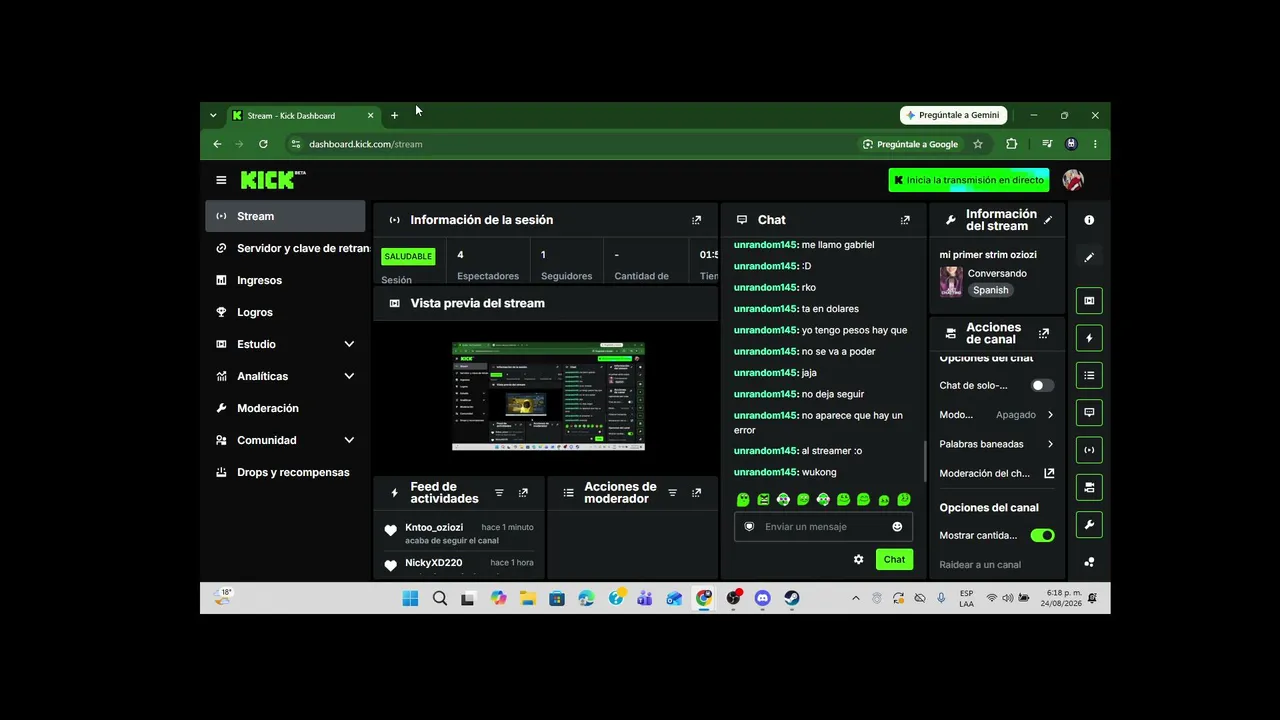
Task: Go to Ingresos in the sidebar
Action: pyautogui.click(x=285, y=280)
